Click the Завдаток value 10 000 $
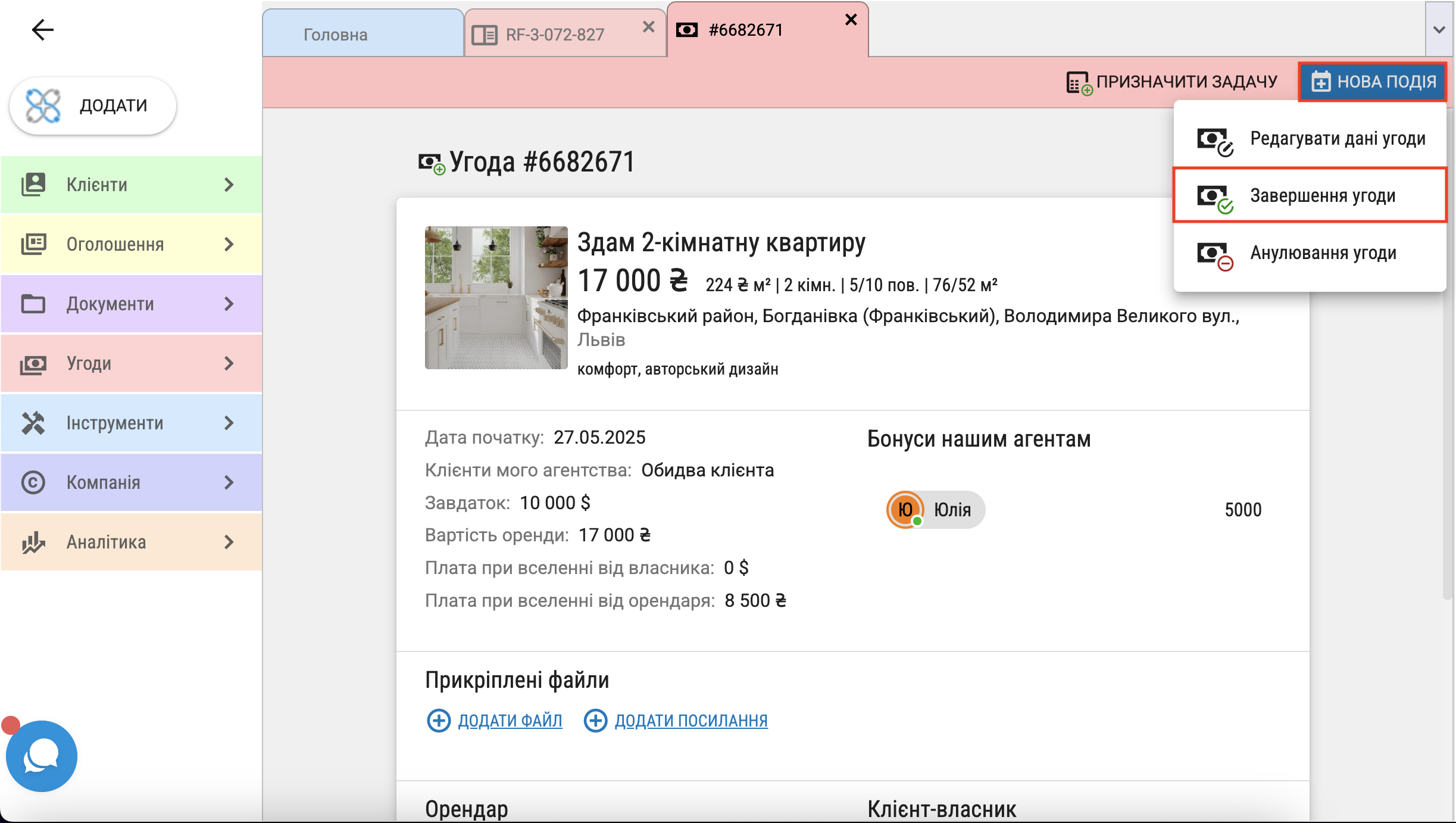Screen dimensions: 1456x823 [x=555, y=503]
